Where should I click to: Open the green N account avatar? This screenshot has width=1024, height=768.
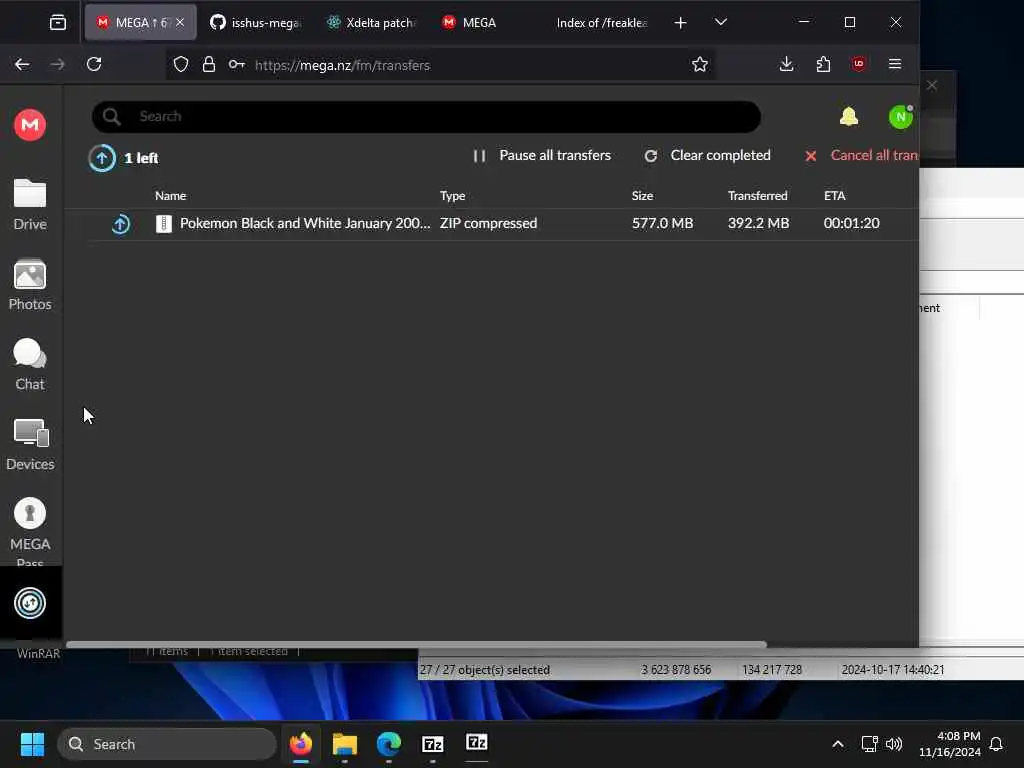(901, 118)
